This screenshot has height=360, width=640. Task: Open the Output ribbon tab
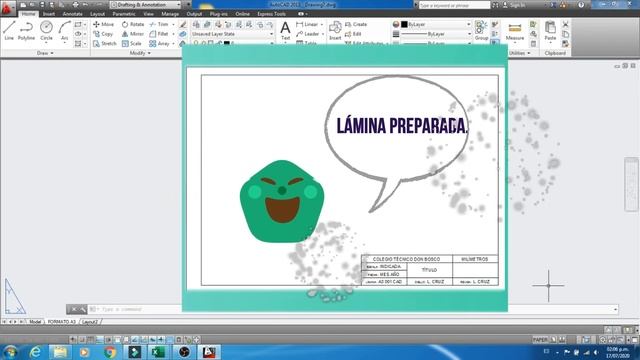tap(194, 14)
